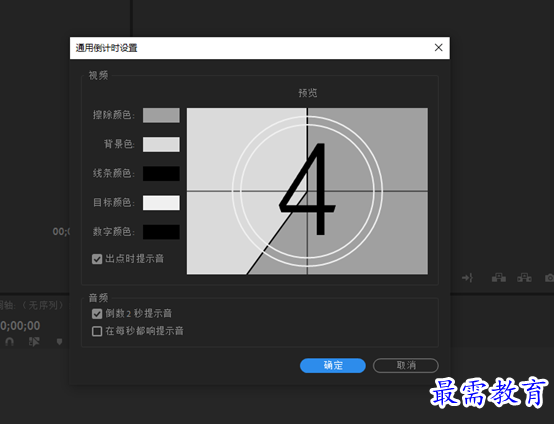Confirm with the 确定 button

[333, 365]
